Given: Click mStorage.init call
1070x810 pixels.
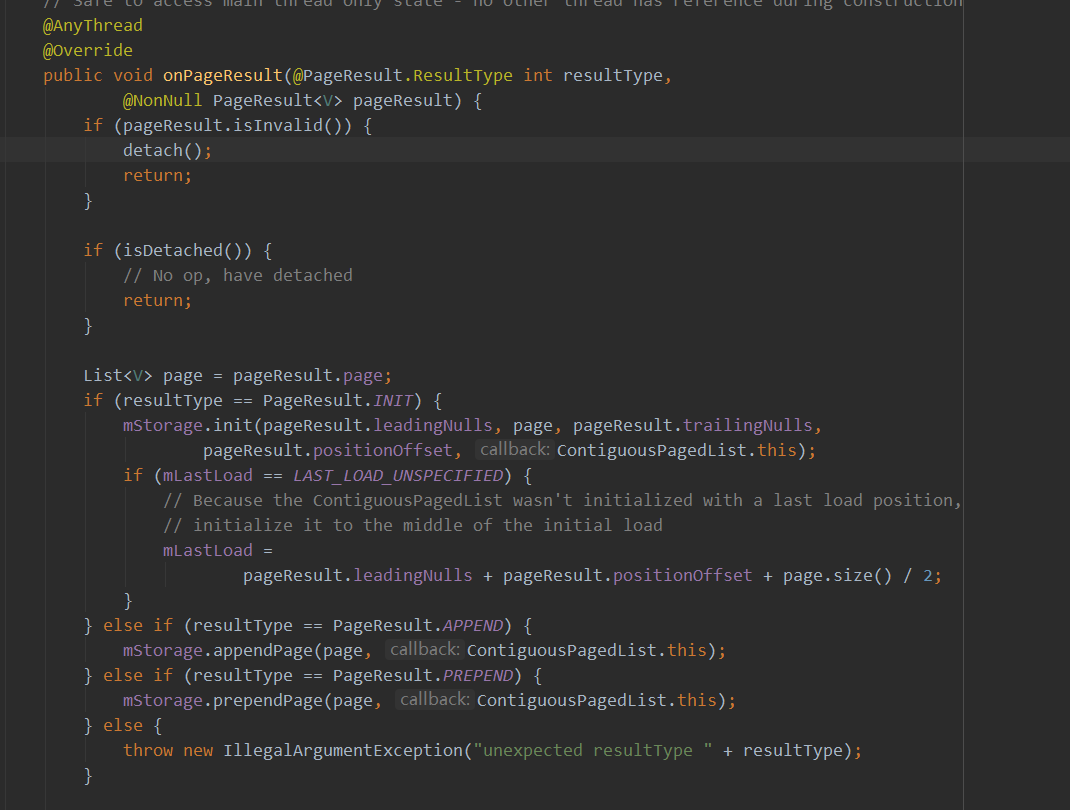Looking at the screenshot, I should [188, 426].
